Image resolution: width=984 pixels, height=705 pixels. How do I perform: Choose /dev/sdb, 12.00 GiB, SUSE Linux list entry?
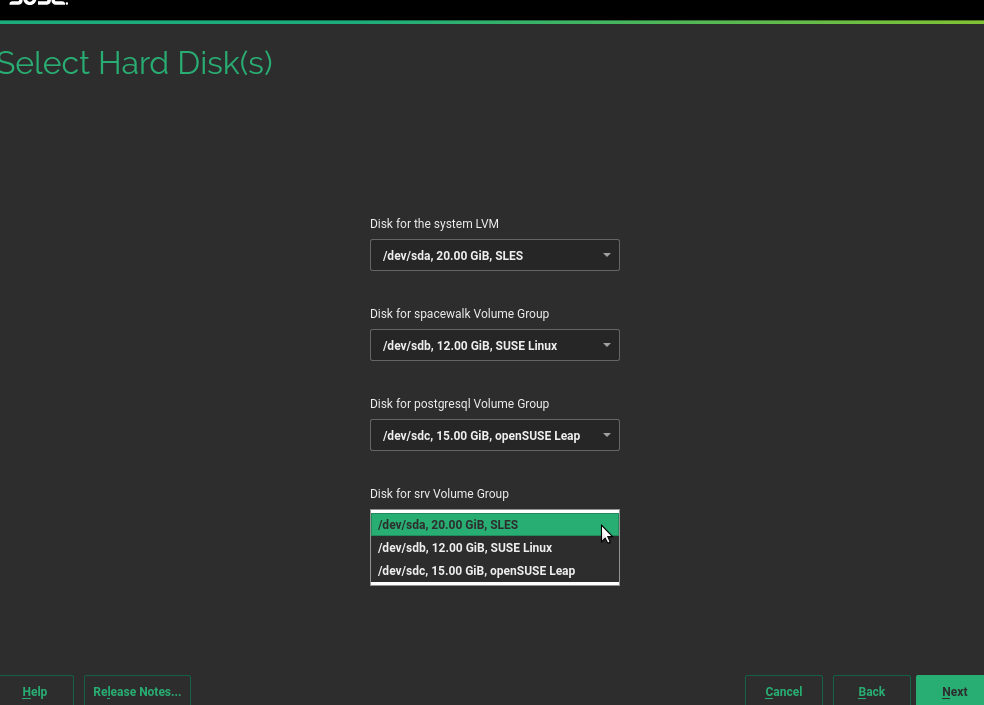494,548
